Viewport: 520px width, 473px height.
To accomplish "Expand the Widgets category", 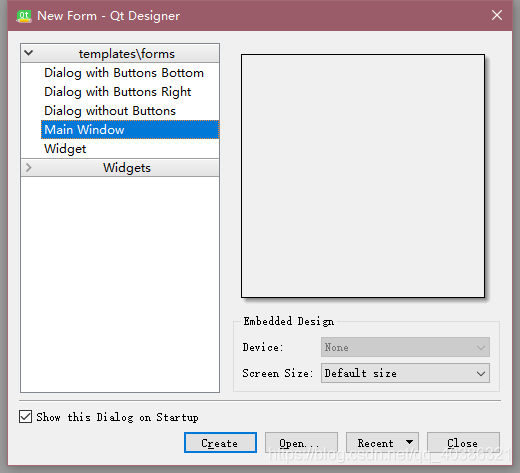I will coord(29,167).
